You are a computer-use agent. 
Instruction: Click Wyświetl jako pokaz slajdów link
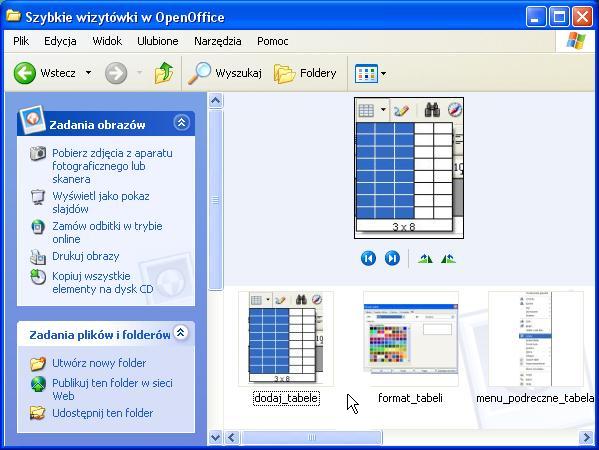pos(101,202)
